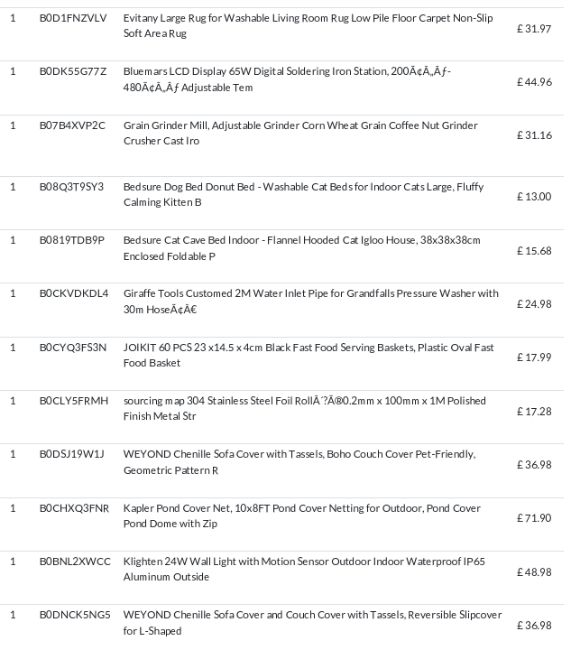
Task: Click ASIN B0CKVDKDL4
Action: coord(74,293)
